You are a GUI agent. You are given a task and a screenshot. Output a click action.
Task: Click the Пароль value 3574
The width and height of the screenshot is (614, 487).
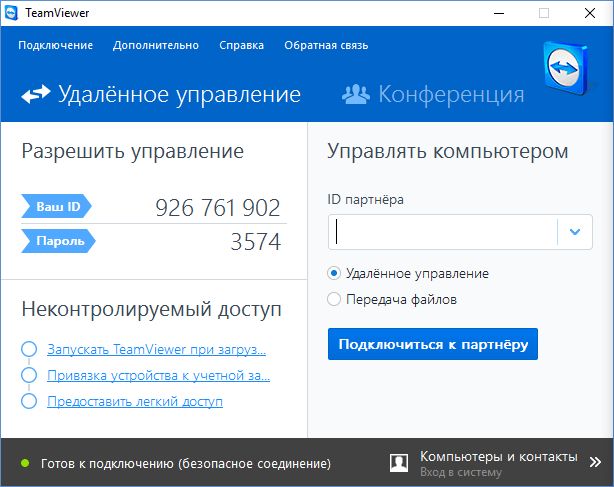click(x=255, y=241)
